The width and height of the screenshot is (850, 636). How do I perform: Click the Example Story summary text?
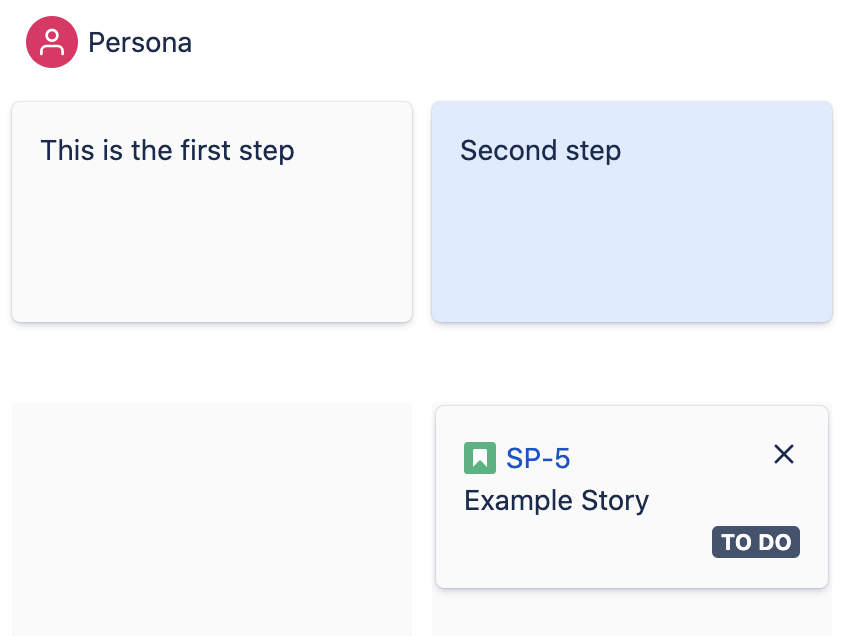[556, 500]
